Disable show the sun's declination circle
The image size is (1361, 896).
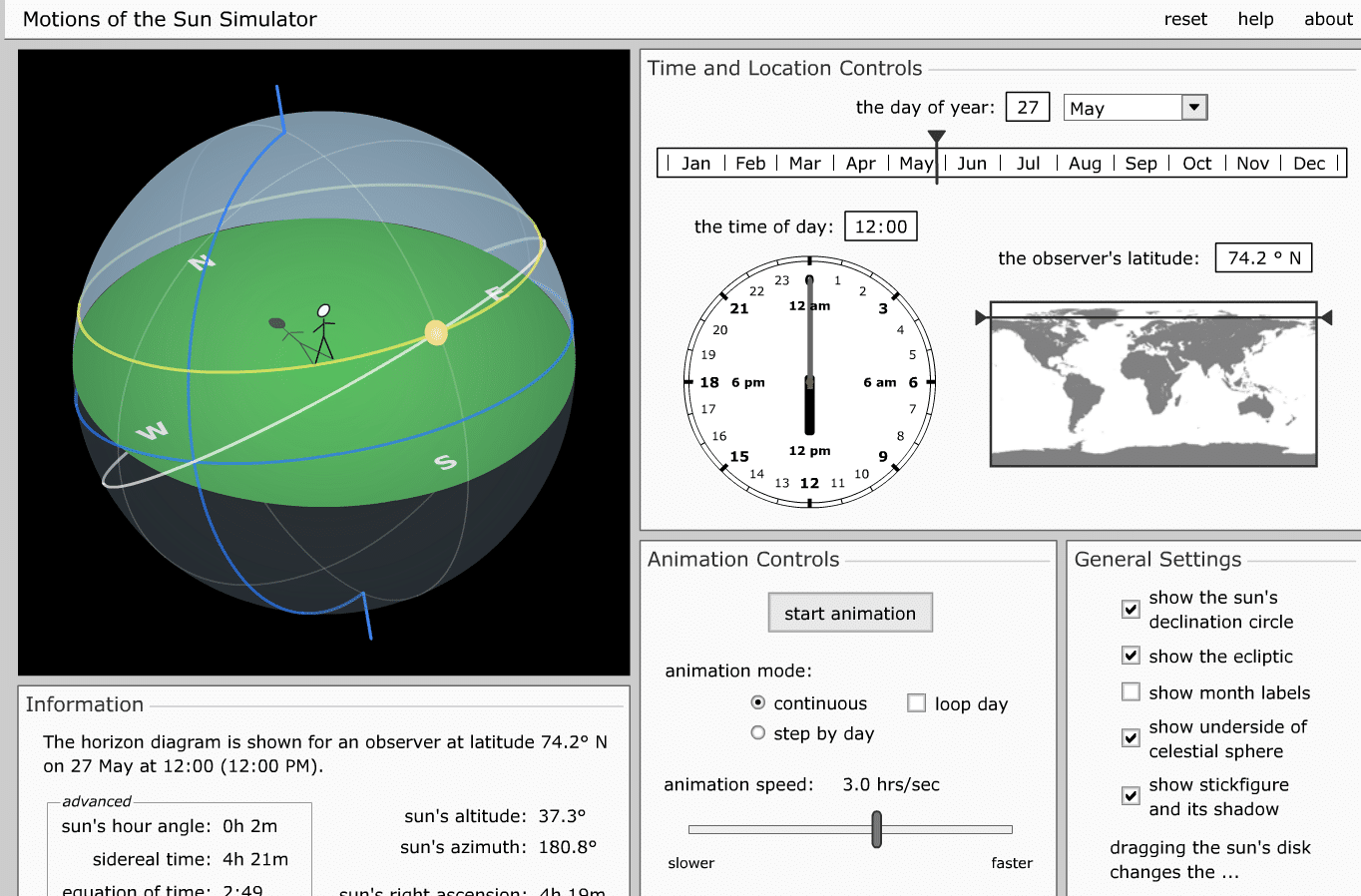[x=1131, y=610]
